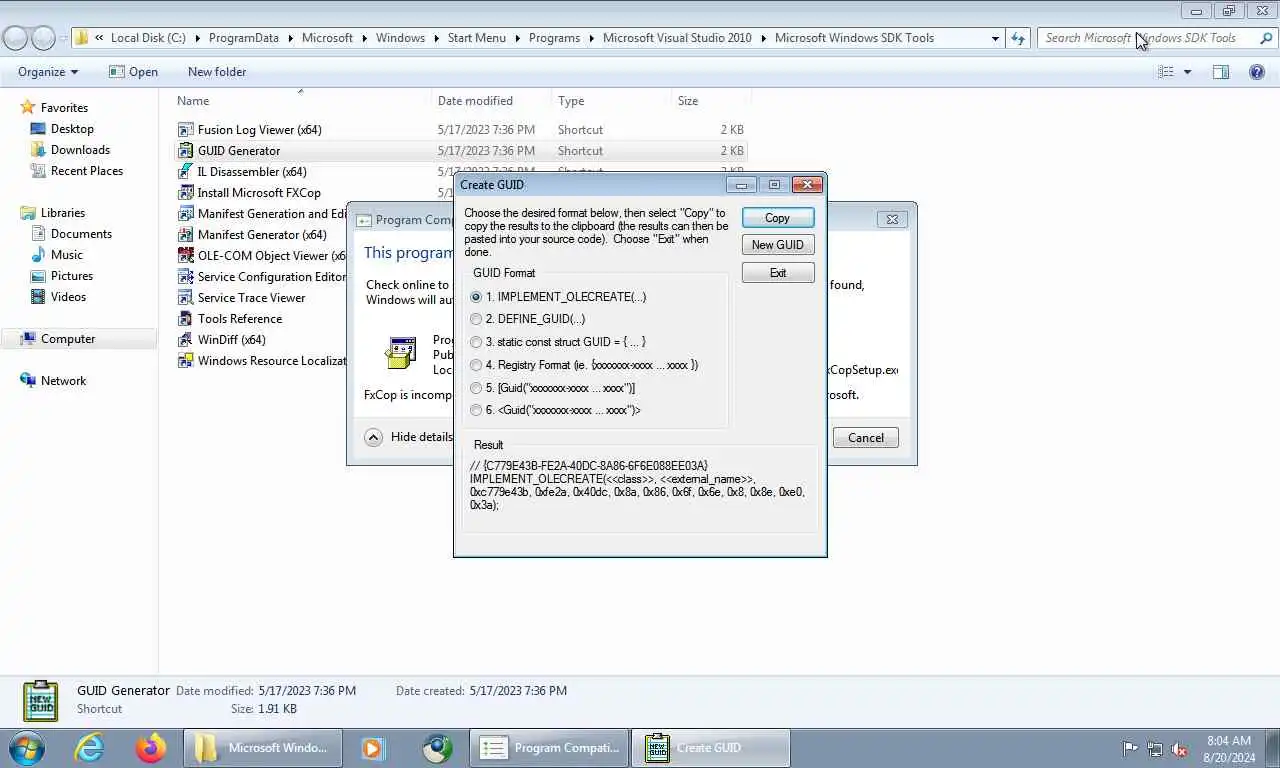The width and height of the screenshot is (1280, 768).
Task: Launch Internet Explorer from taskbar
Action: coord(89,748)
